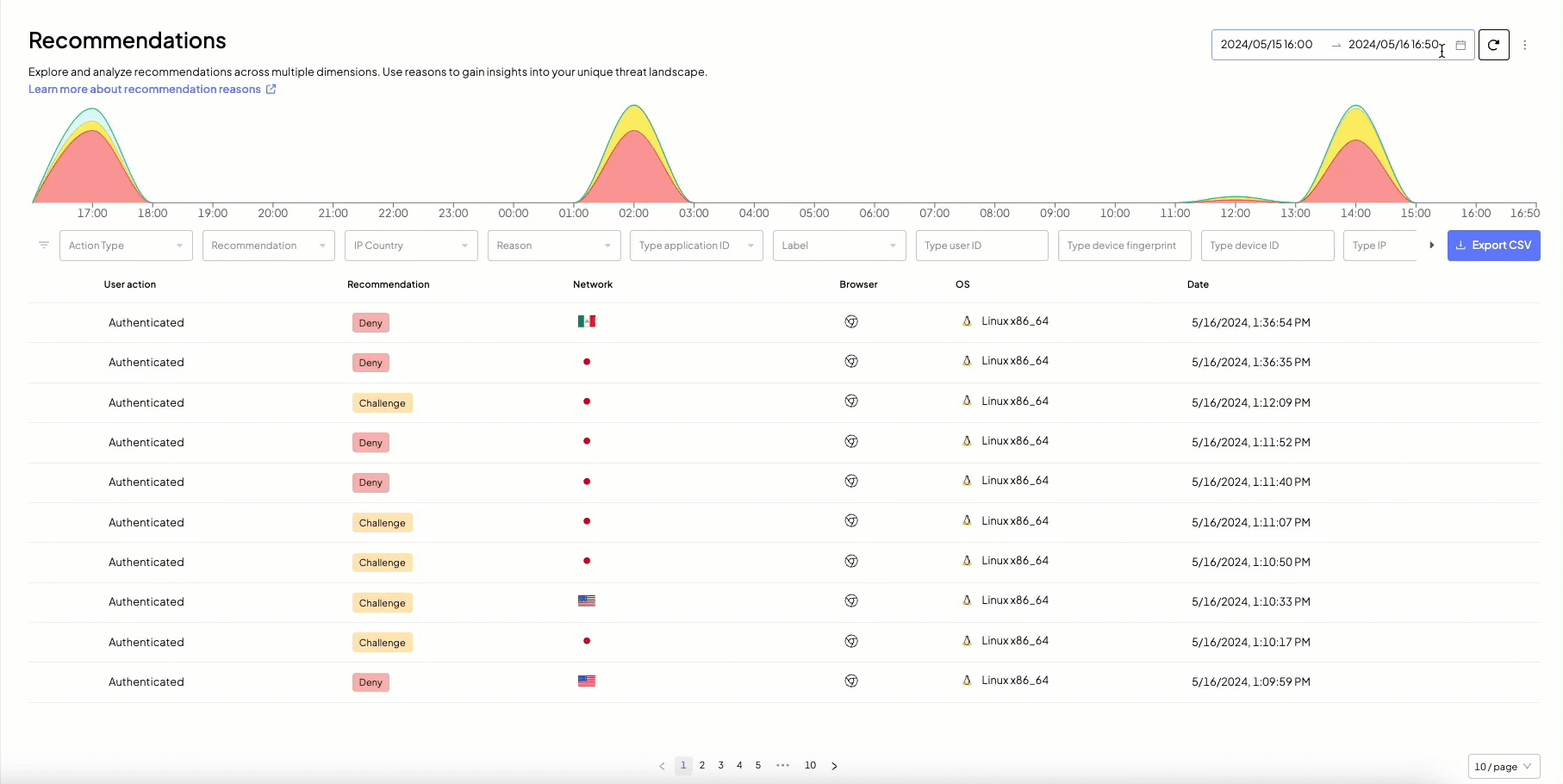This screenshot has width=1563, height=784.
Task: Click the Chrome browser icon in first row
Action: click(851, 321)
